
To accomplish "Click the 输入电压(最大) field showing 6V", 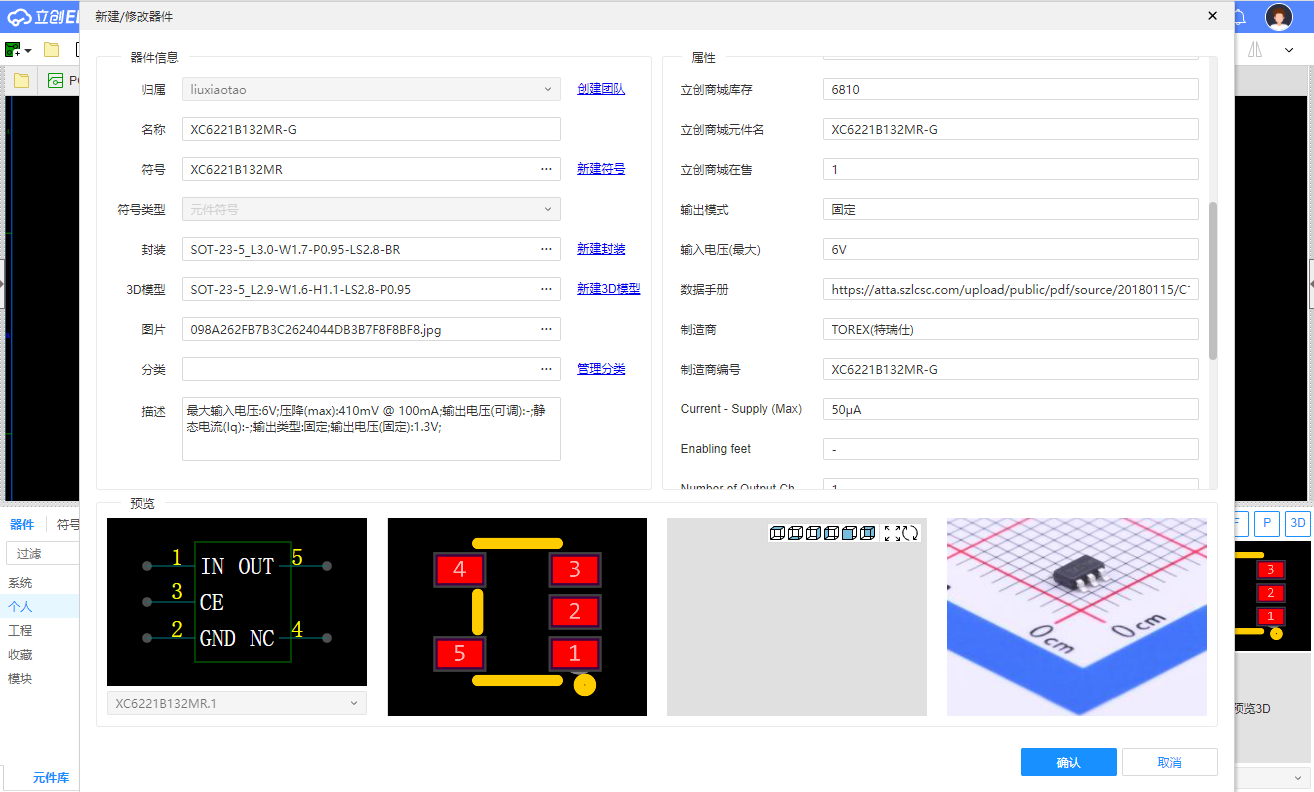I will [1010, 249].
